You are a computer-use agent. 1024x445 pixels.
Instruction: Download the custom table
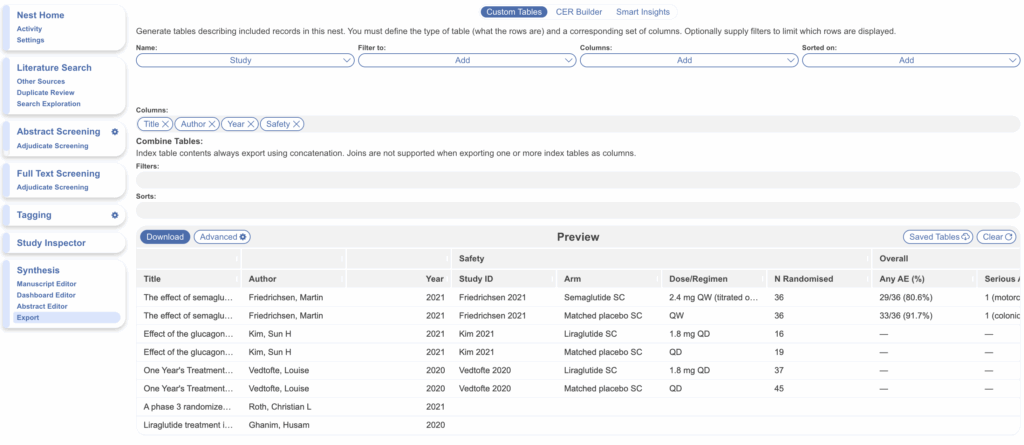164,237
